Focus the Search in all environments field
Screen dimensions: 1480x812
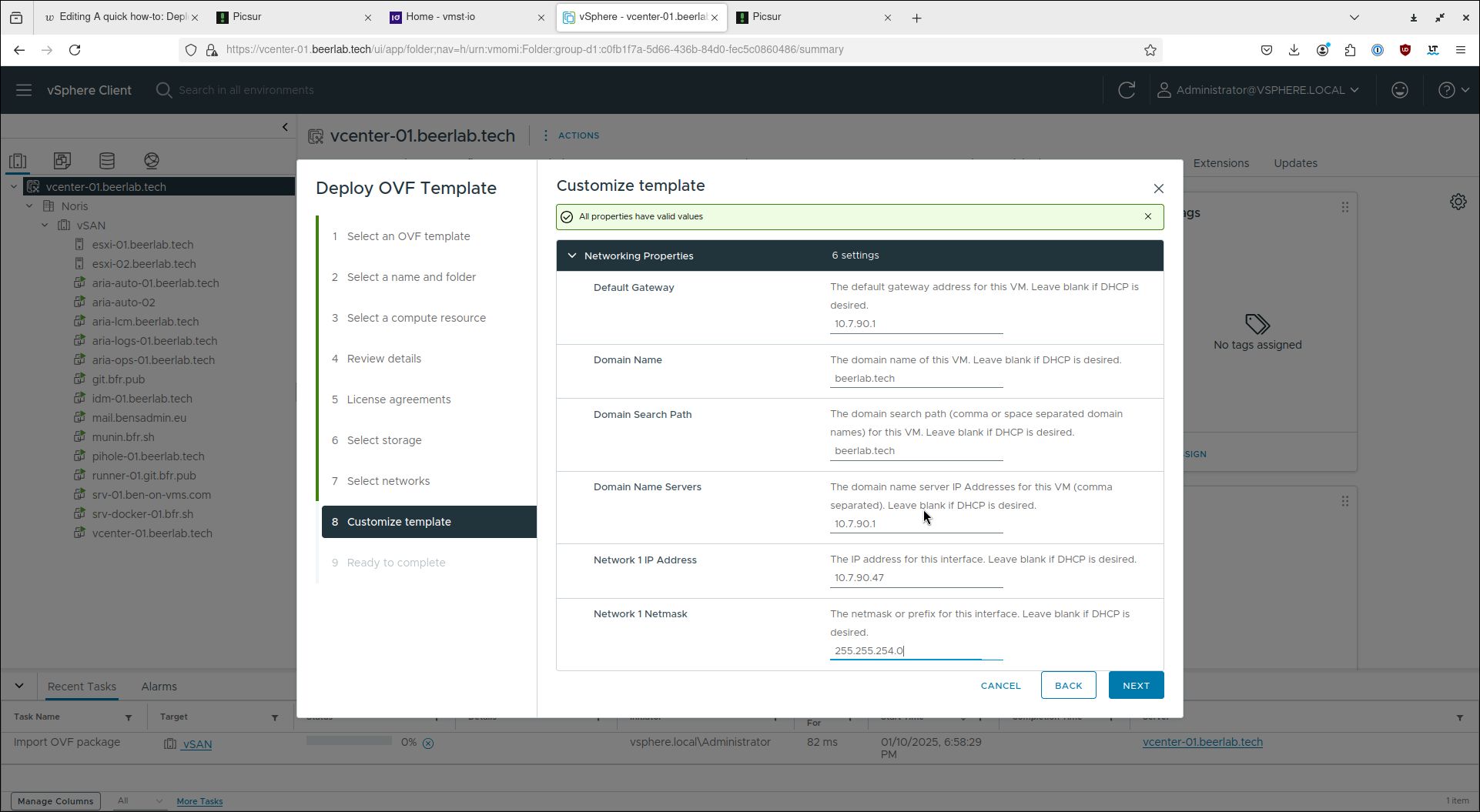pos(246,90)
